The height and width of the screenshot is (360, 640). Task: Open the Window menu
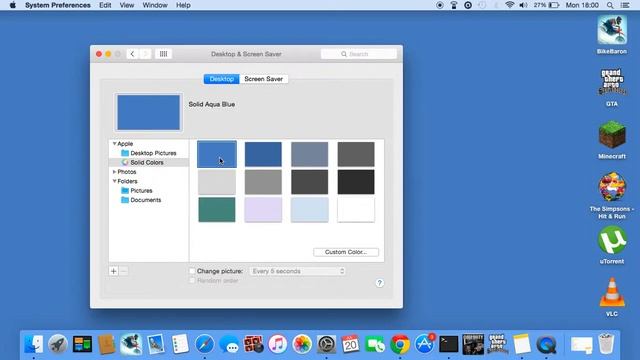pyautogui.click(x=155, y=5)
